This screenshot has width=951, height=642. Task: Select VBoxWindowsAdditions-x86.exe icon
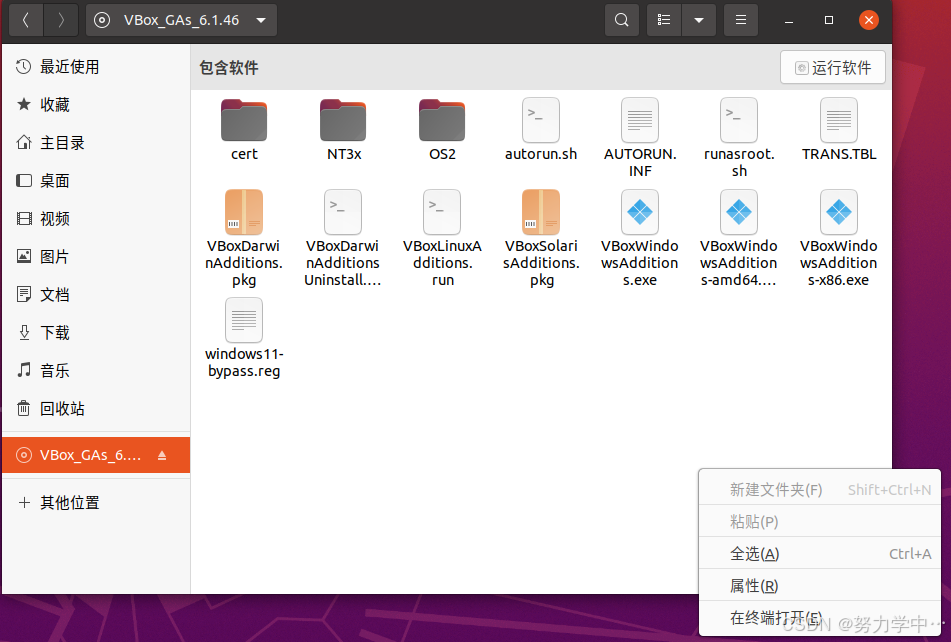[x=839, y=212]
